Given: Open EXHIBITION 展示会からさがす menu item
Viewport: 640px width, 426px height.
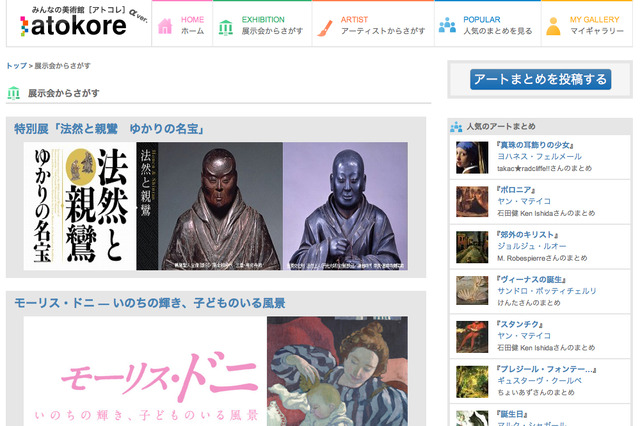Looking at the screenshot, I should (x=262, y=24).
